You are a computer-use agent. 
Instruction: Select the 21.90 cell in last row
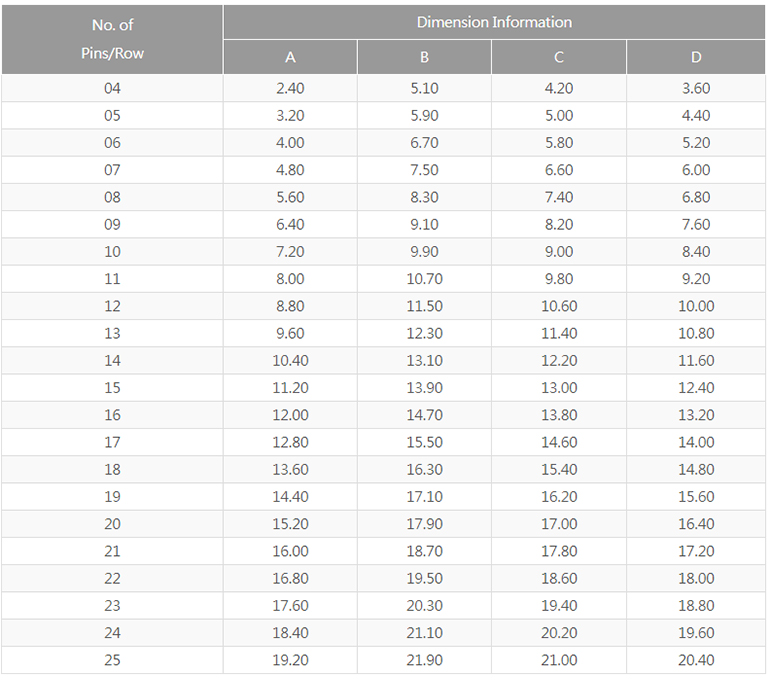pyautogui.click(x=424, y=660)
